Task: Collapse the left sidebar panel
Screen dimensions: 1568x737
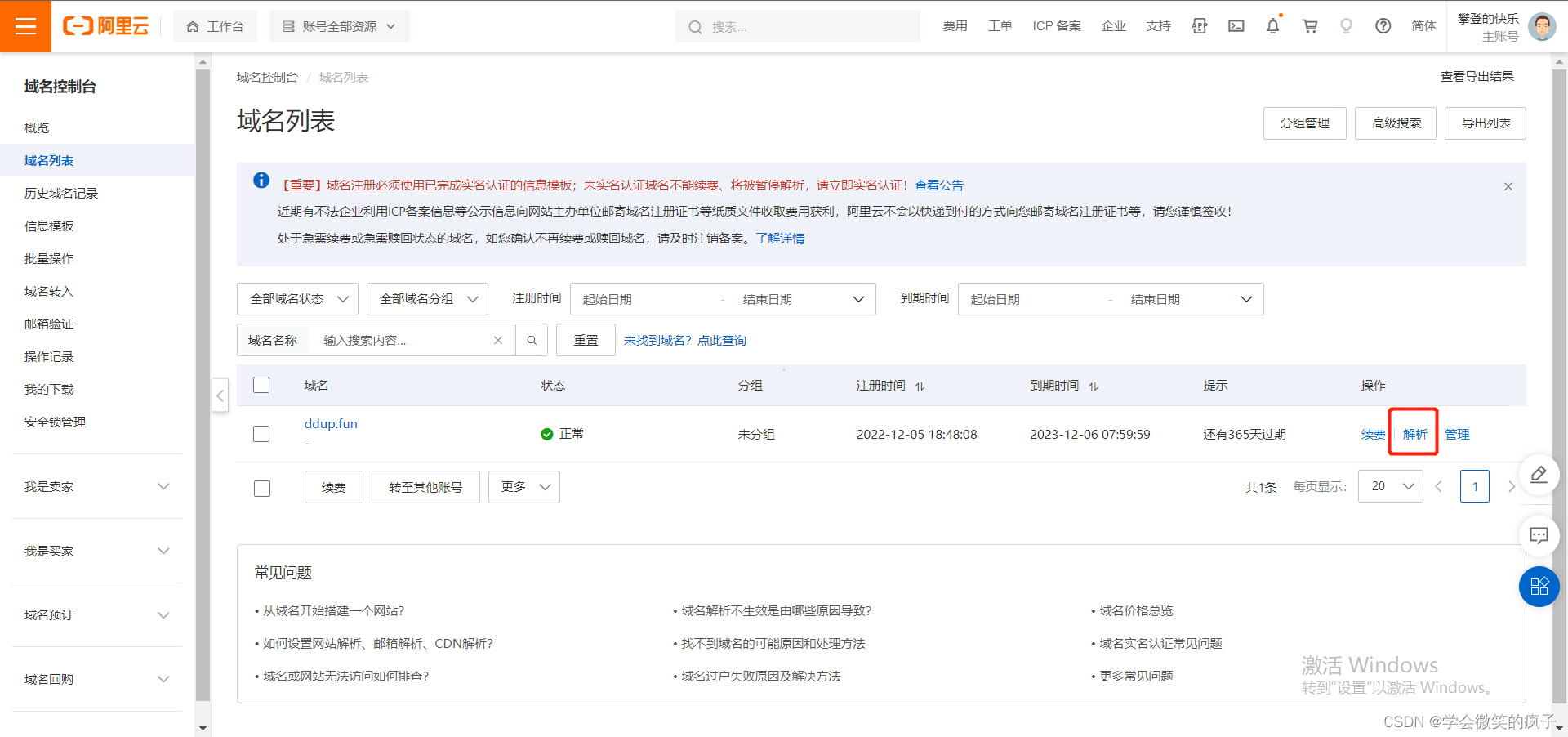Action: pos(220,395)
